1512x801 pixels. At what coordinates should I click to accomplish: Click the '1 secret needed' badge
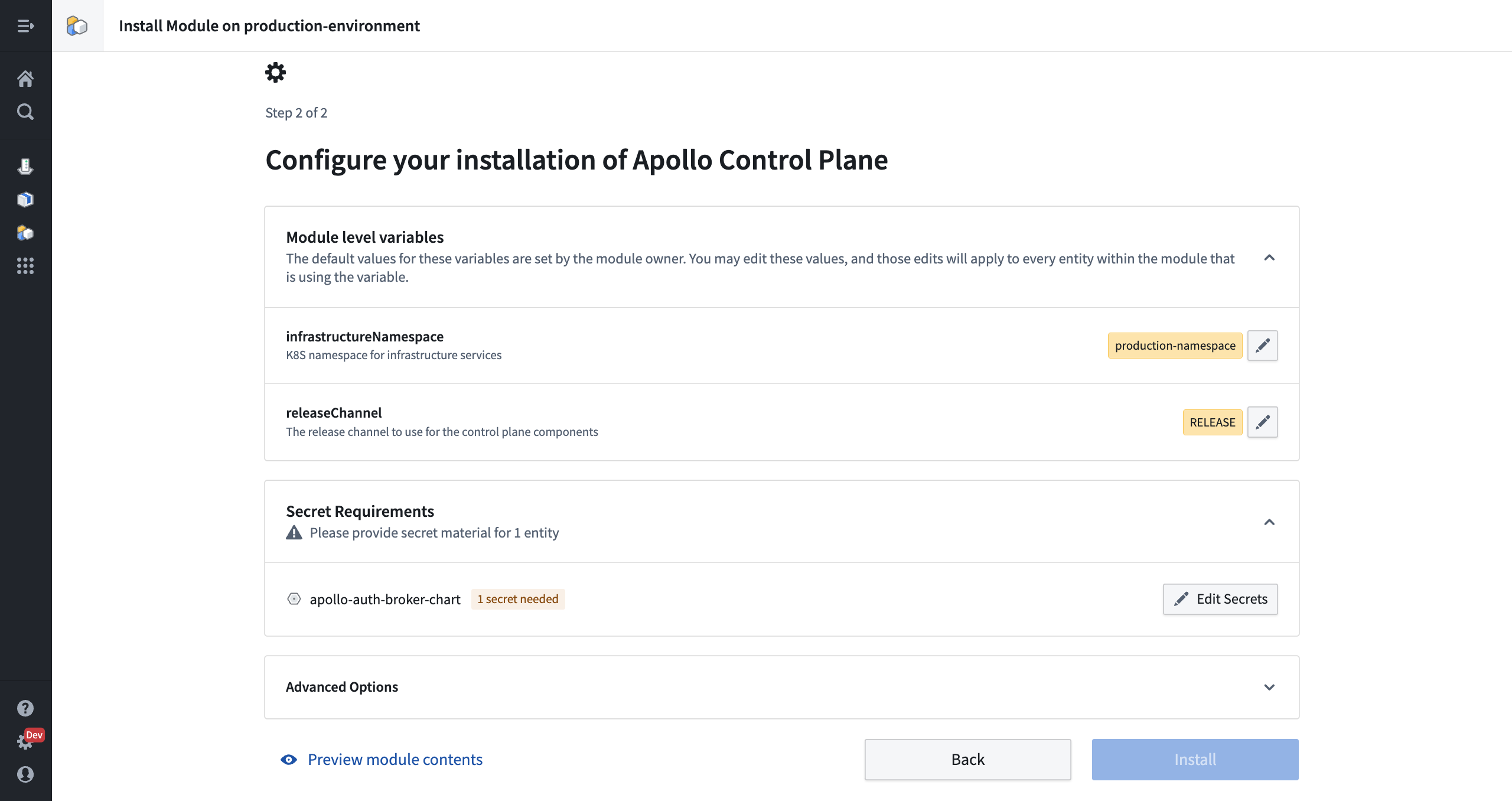click(518, 599)
